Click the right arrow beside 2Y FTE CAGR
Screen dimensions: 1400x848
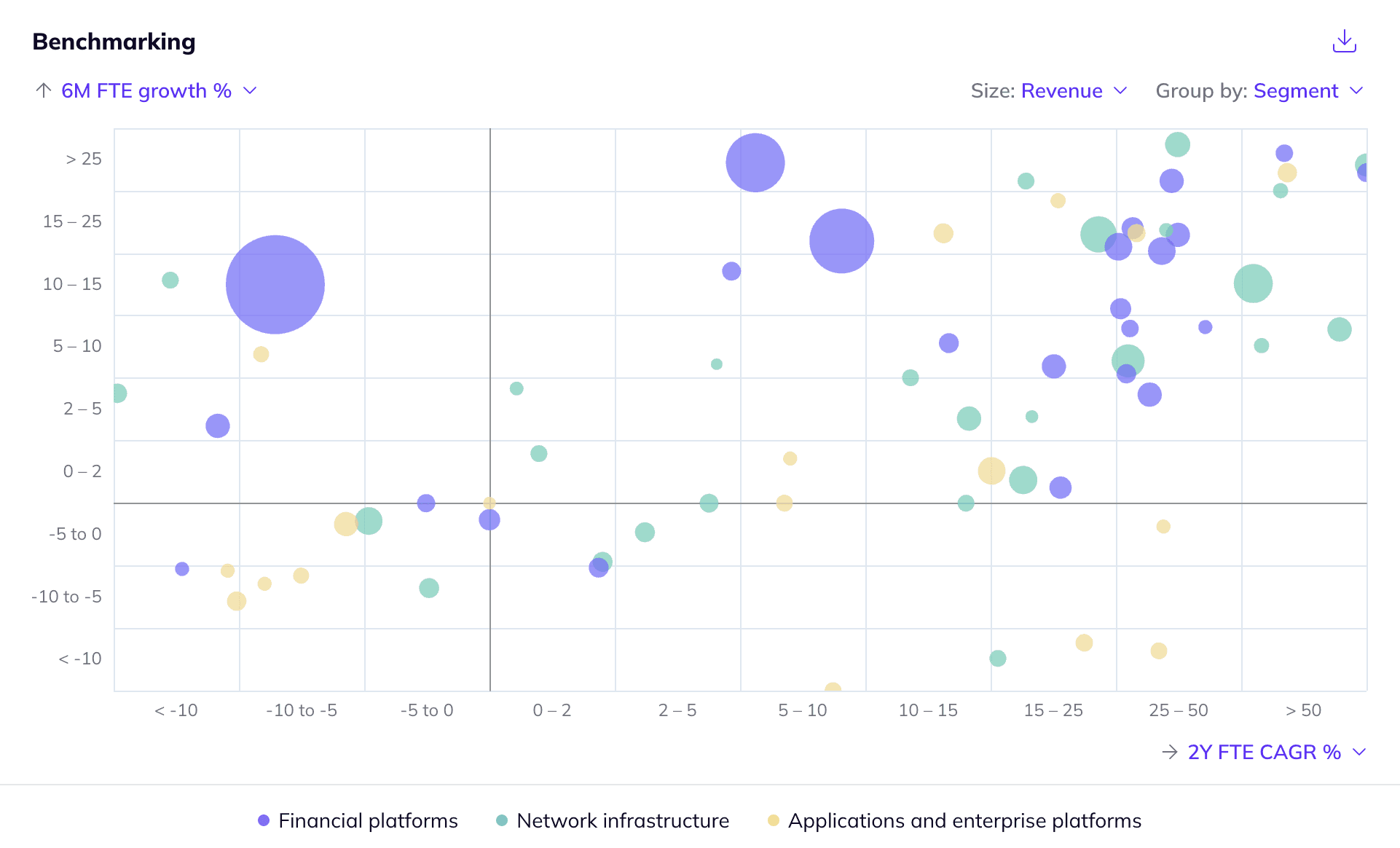pos(1169,752)
